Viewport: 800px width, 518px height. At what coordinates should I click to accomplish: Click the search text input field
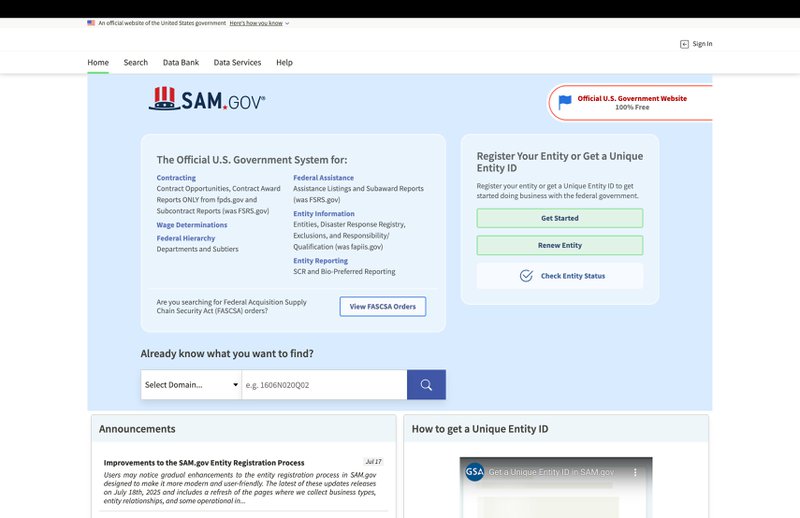(x=324, y=385)
